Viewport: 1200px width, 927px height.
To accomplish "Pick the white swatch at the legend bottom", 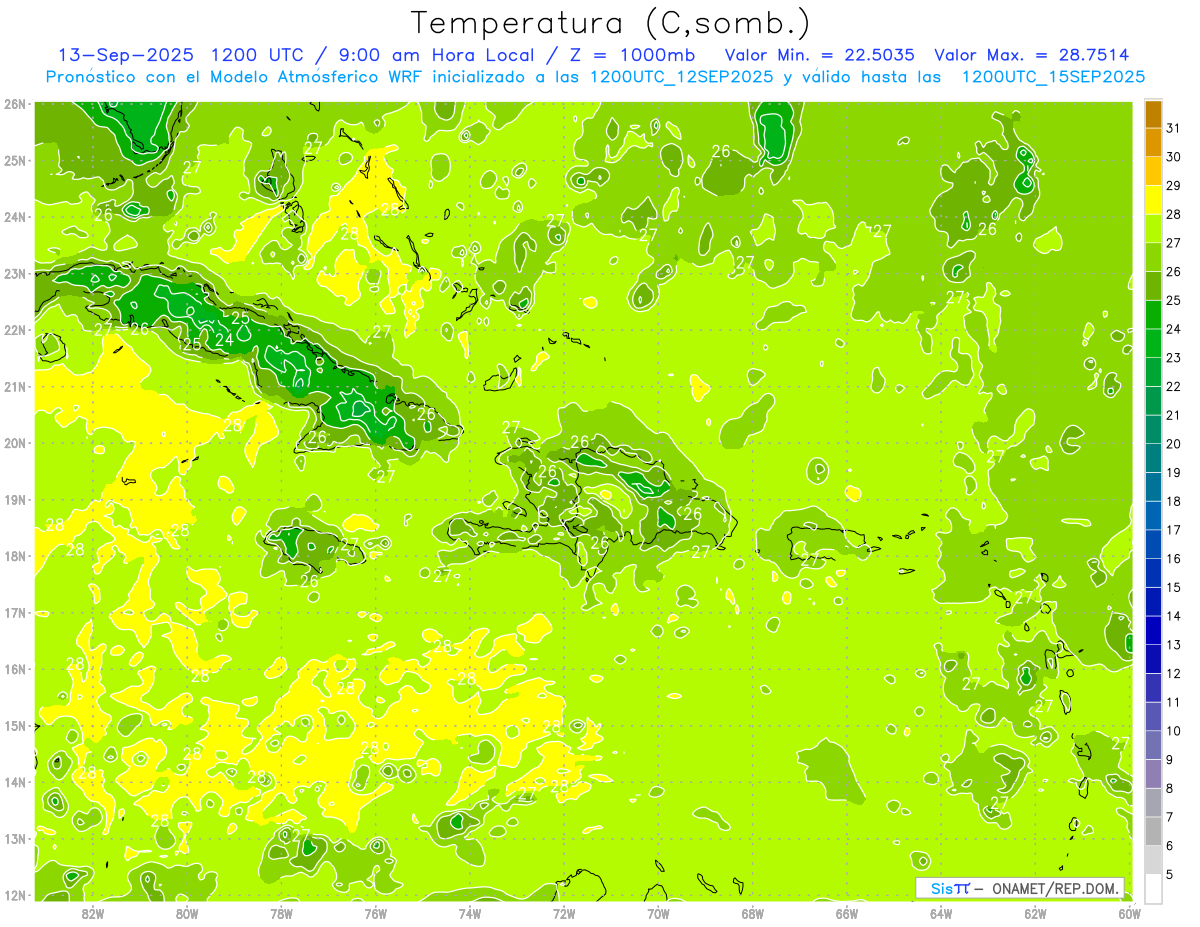I will coord(1153,888).
